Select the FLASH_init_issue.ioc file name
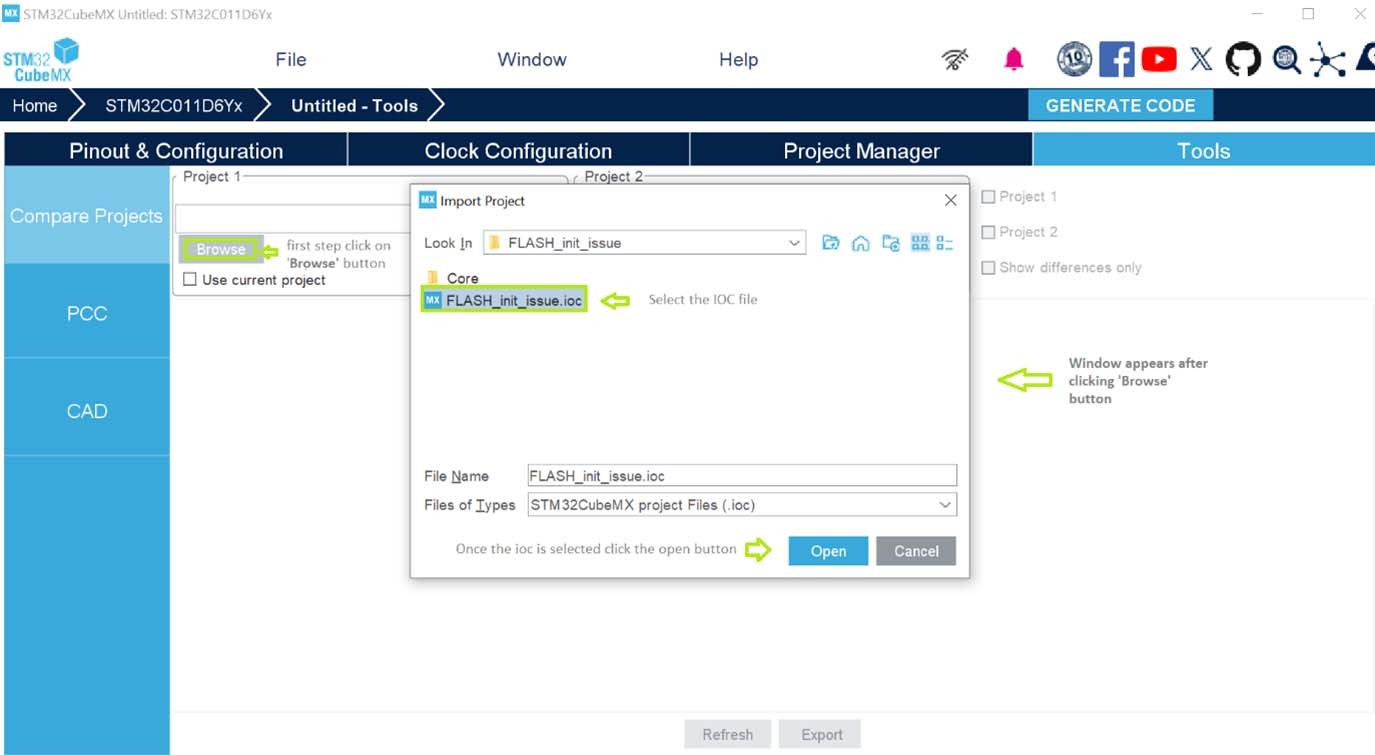The width and height of the screenshot is (1375, 755). 514,300
